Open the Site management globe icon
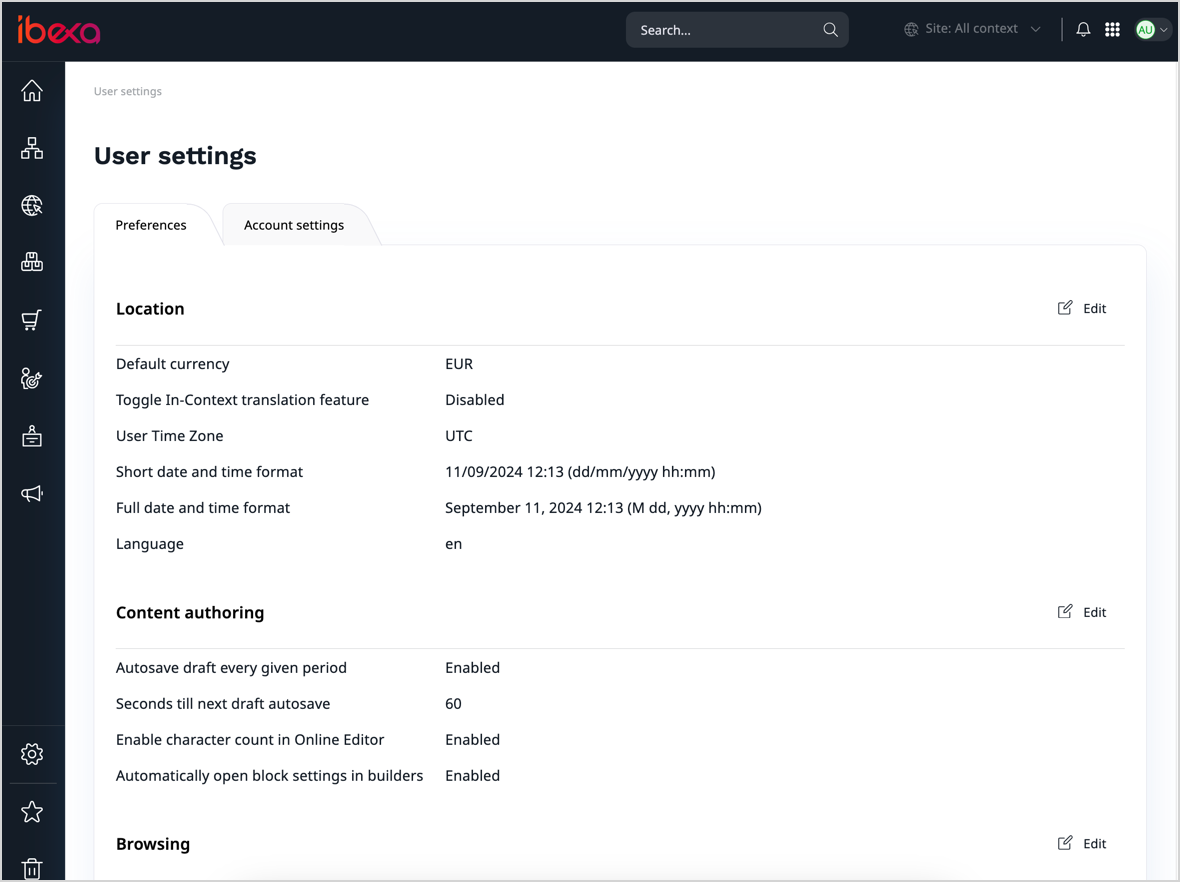 [x=32, y=205]
